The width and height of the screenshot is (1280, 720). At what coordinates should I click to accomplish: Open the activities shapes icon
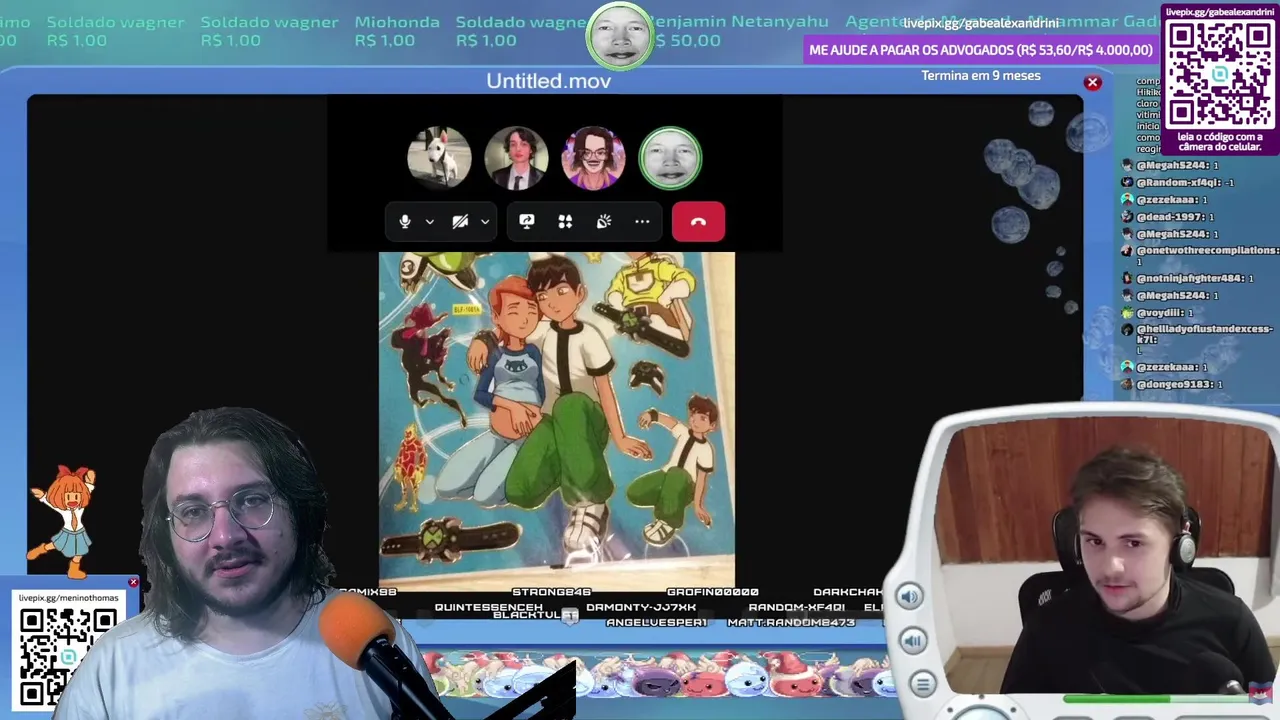click(x=565, y=222)
